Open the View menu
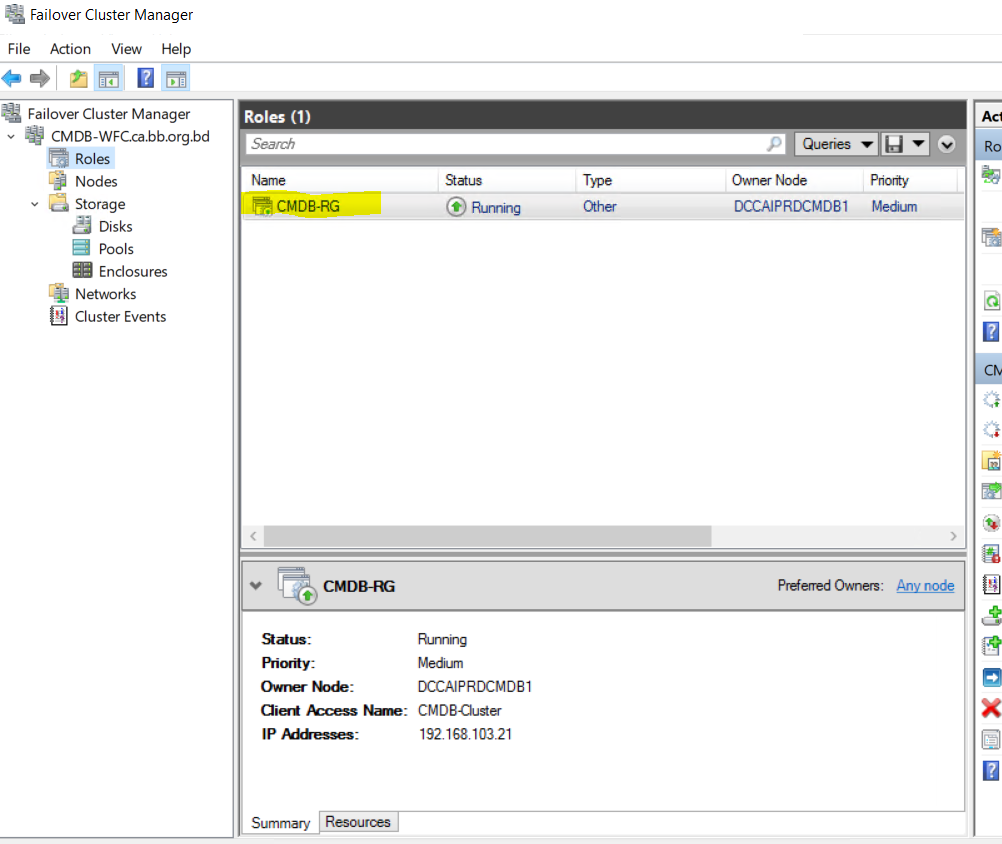The image size is (1002, 844). click(126, 49)
